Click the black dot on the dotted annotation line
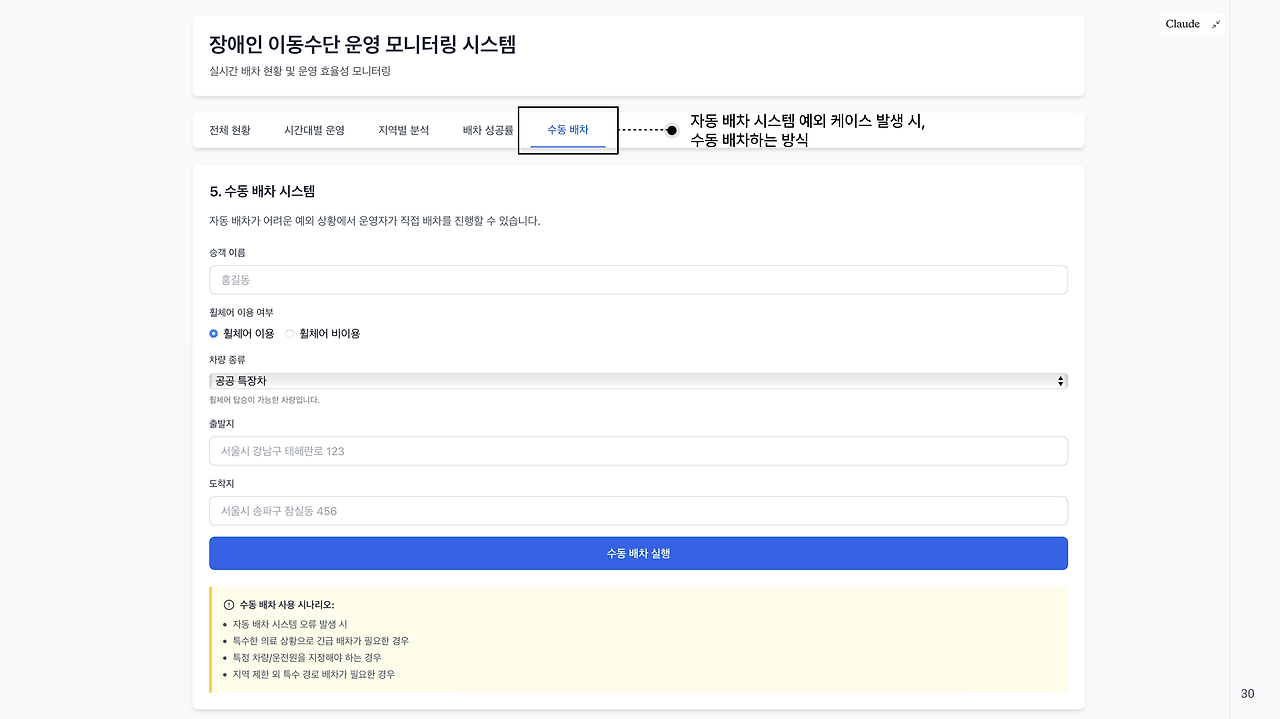 [x=671, y=130]
